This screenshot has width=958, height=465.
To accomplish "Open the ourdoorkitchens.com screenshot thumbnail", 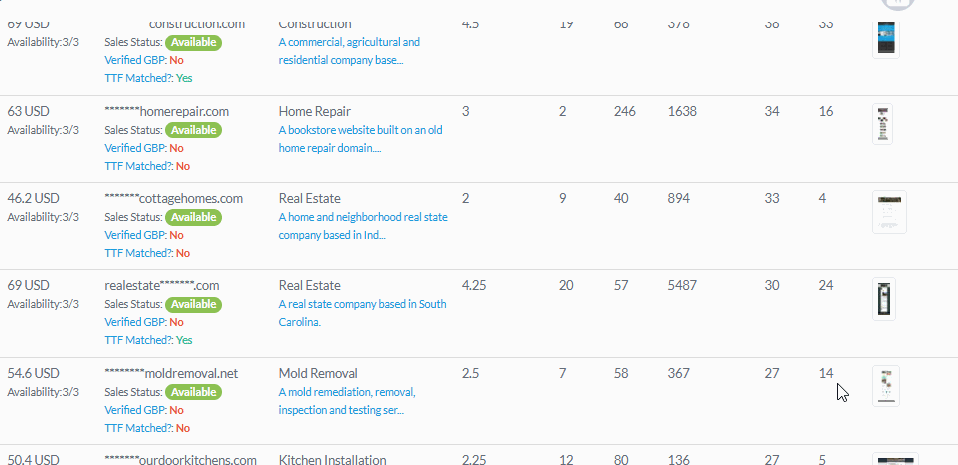I will [x=895, y=460].
